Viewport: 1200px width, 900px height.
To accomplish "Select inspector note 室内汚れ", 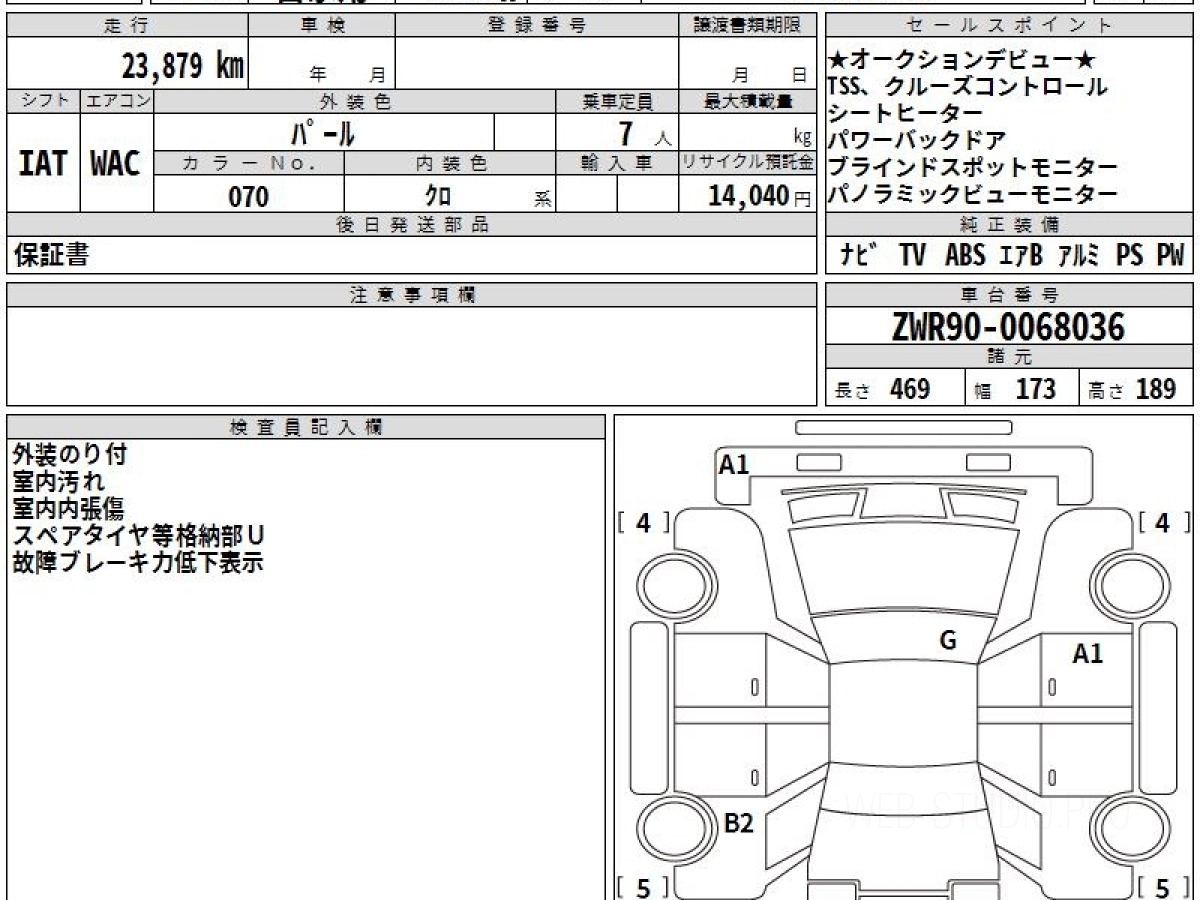I will tap(58, 482).
